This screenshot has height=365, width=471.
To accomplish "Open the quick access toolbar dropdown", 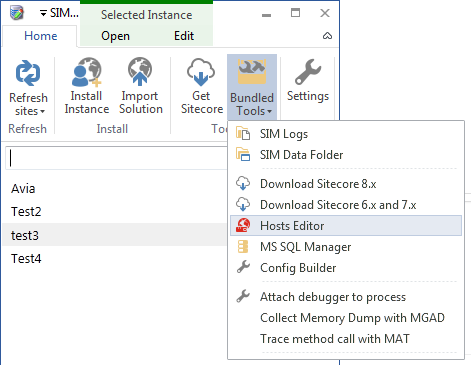I will point(43,13).
